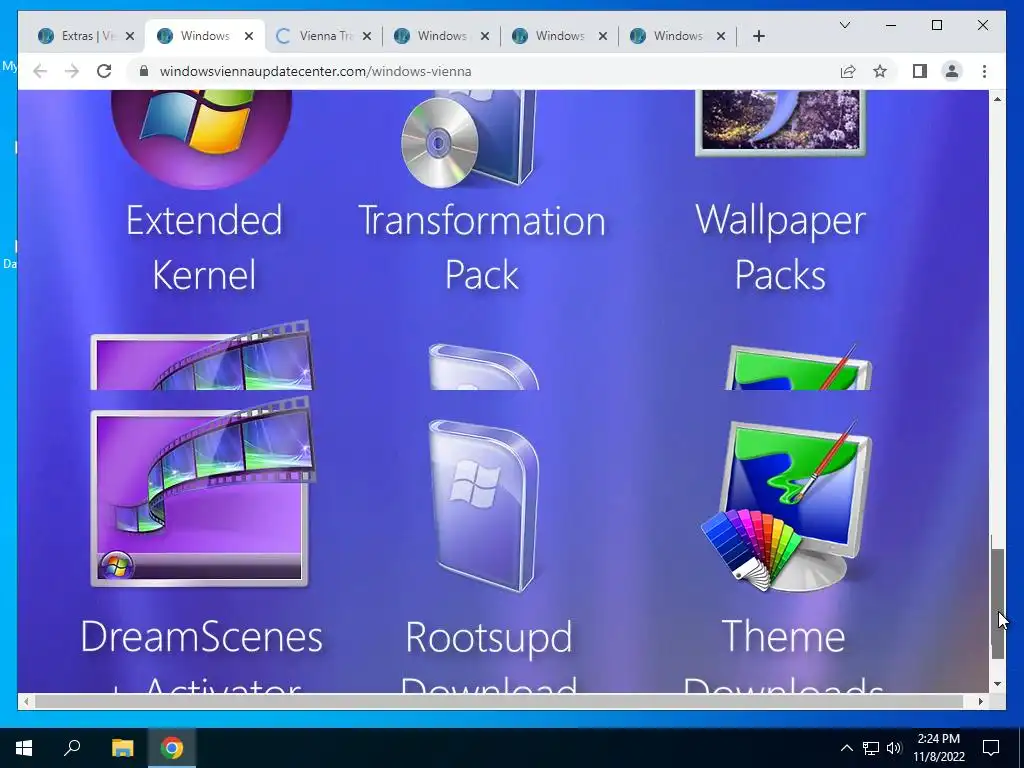The image size is (1024, 768).
Task: Open the notification center icon
Action: click(991, 748)
